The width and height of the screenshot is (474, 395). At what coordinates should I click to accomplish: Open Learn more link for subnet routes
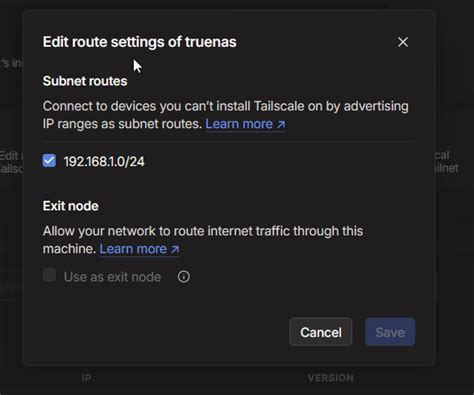point(245,124)
